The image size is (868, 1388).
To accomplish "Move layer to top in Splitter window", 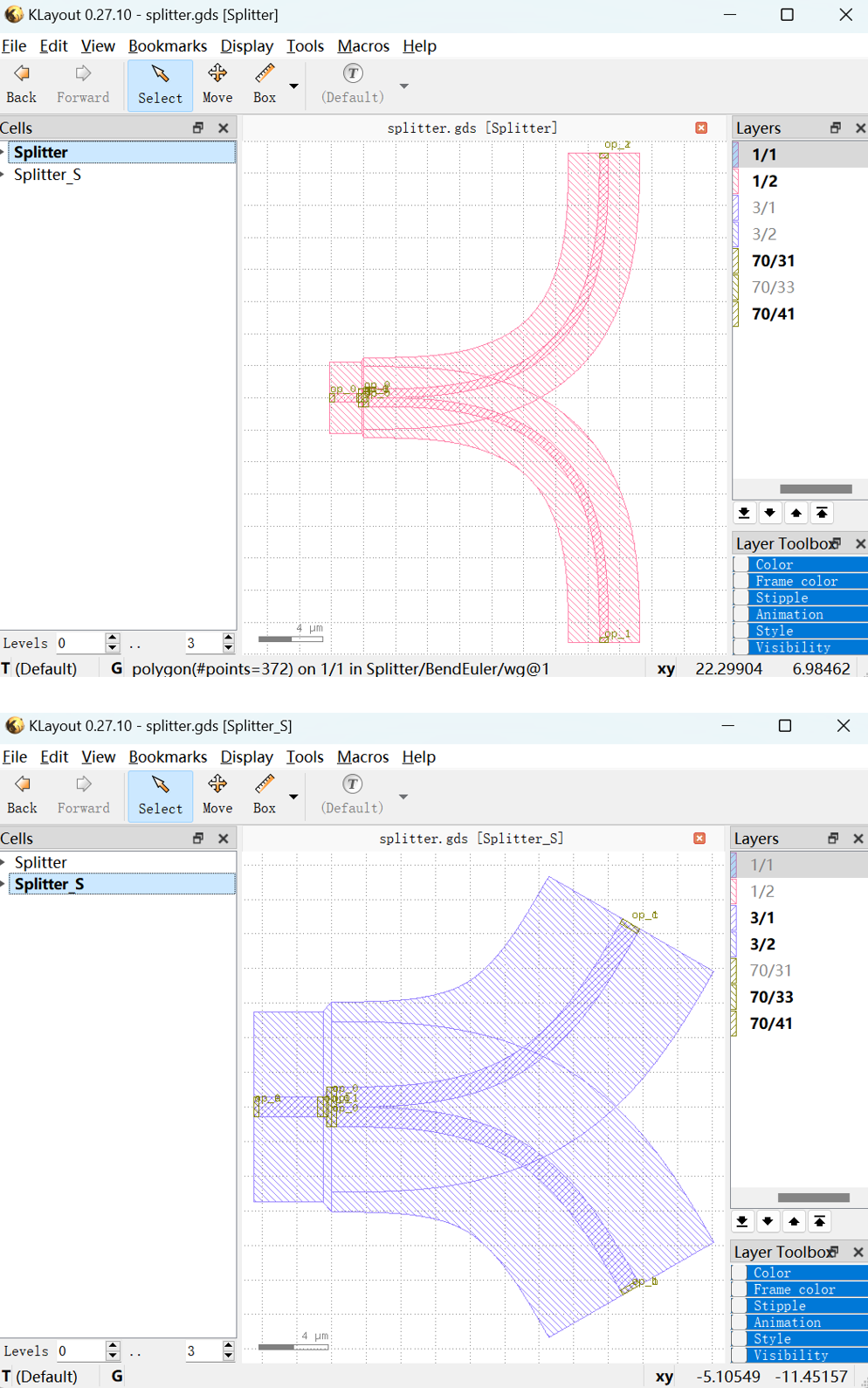I will pyautogui.click(x=822, y=513).
